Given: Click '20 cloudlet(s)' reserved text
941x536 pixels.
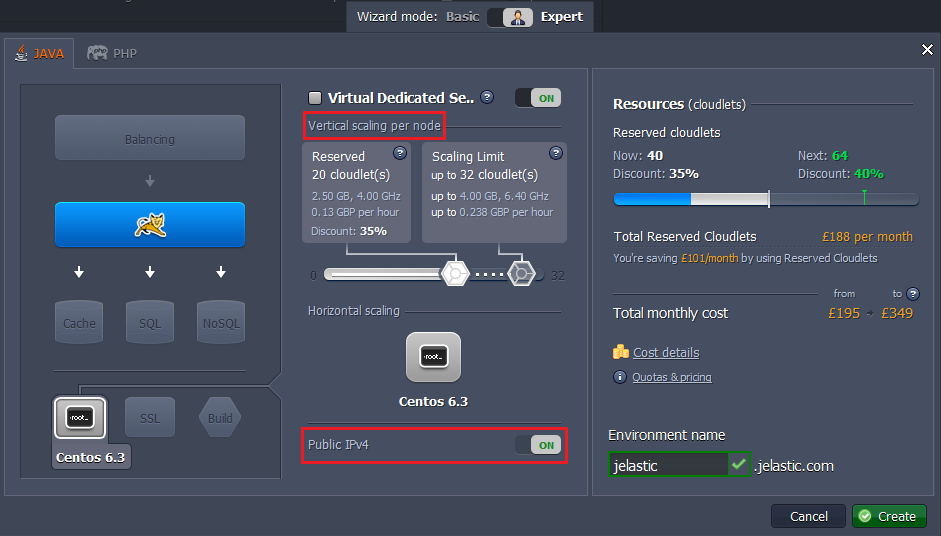Looking at the screenshot, I should tap(351, 175).
